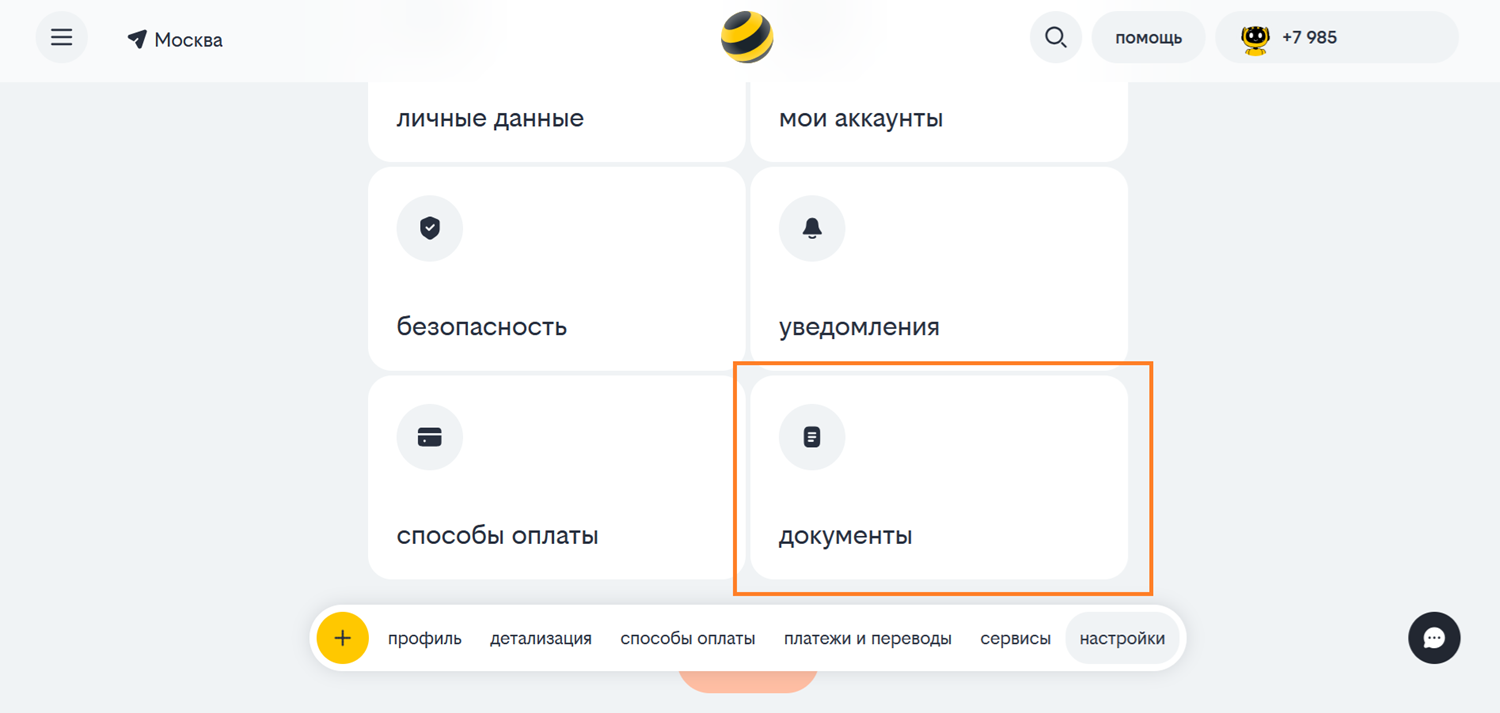Select Москва region text
The width and height of the screenshot is (1500, 713).
(189, 40)
